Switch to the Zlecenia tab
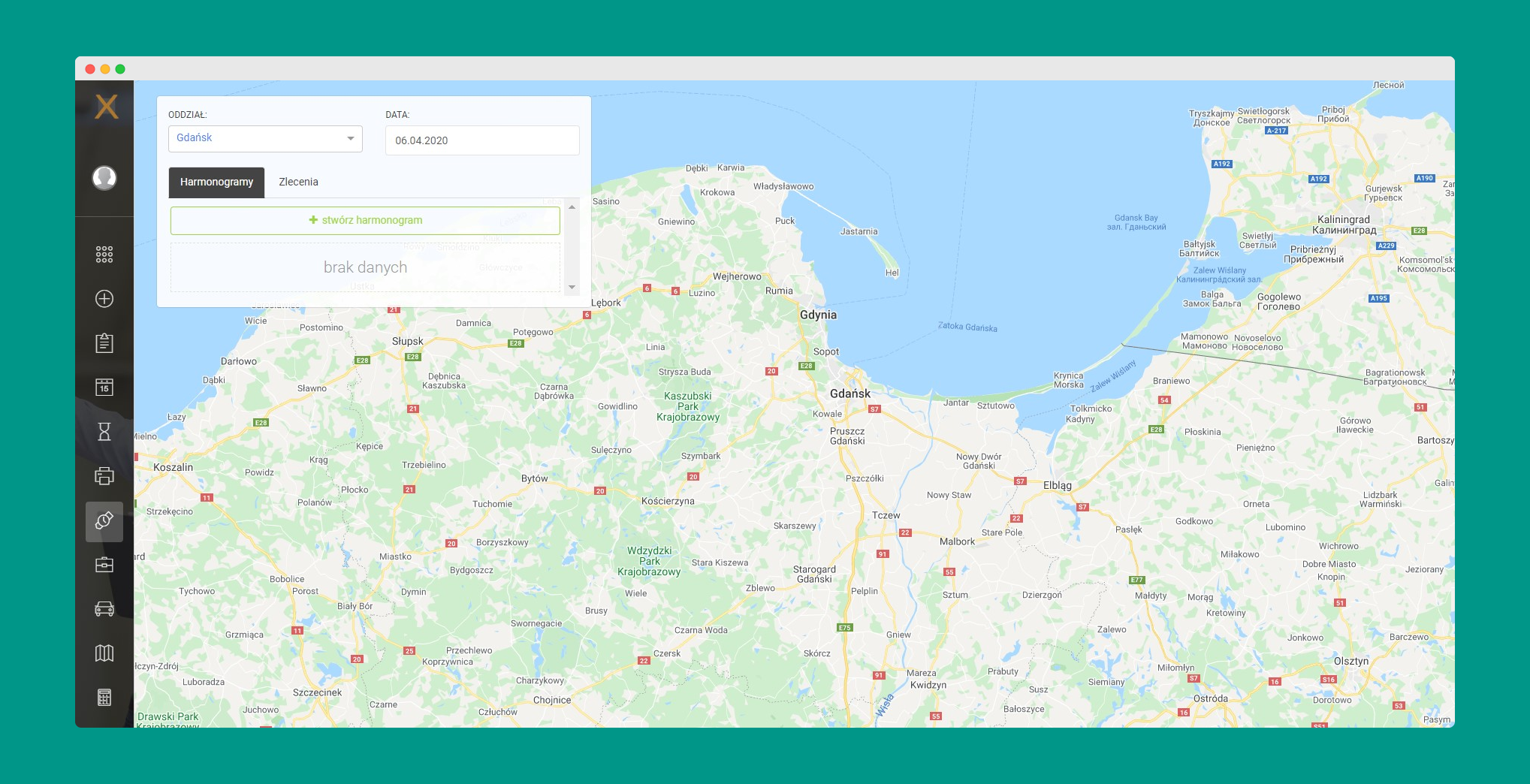Viewport: 1530px width, 784px height. (x=298, y=182)
